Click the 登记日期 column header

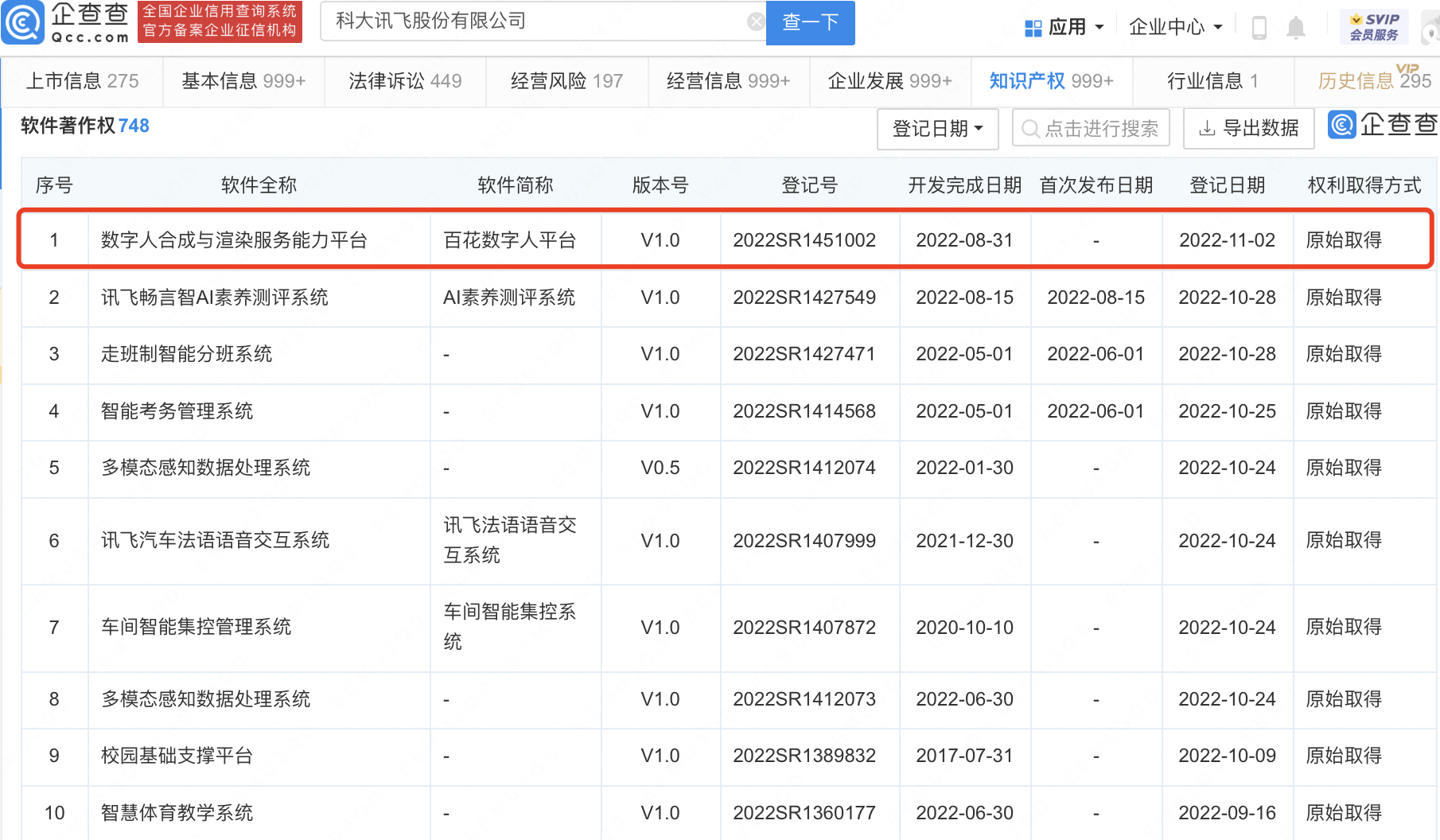[x=1227, y=185]
